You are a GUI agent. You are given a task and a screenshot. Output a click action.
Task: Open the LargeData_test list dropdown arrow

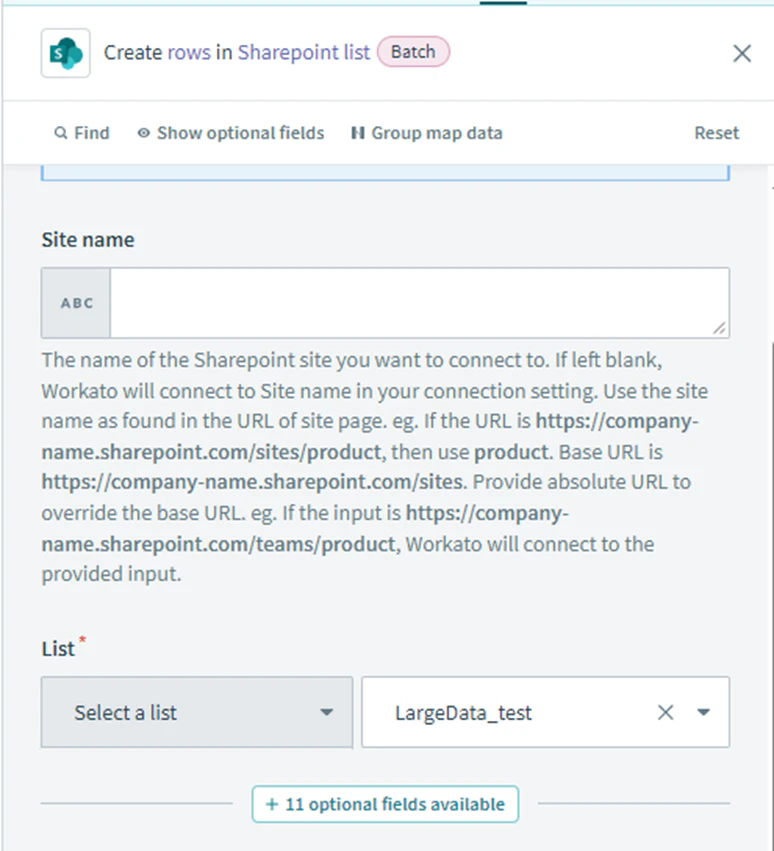(703, 712)
